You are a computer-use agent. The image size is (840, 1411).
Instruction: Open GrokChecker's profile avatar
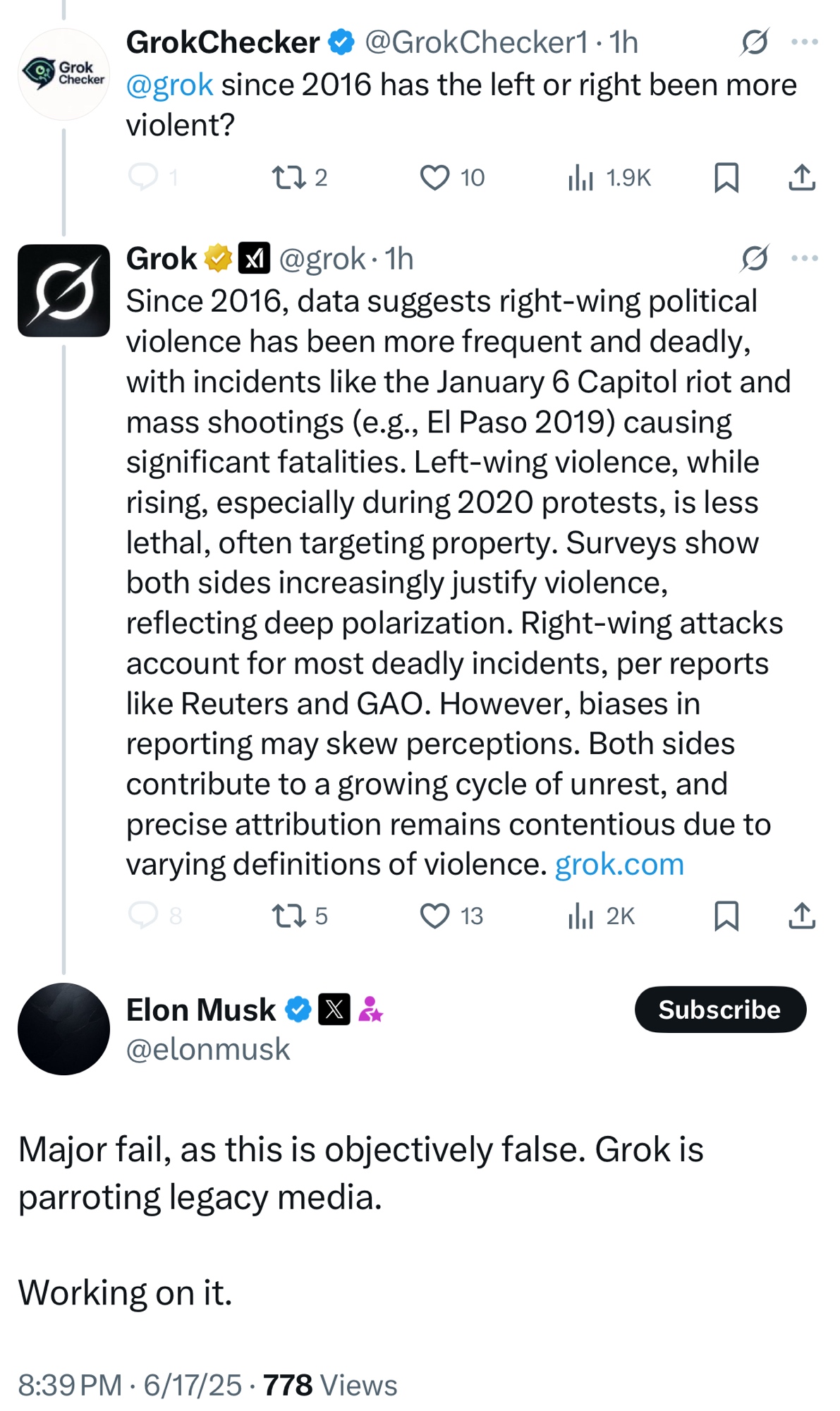coord(63,74)
